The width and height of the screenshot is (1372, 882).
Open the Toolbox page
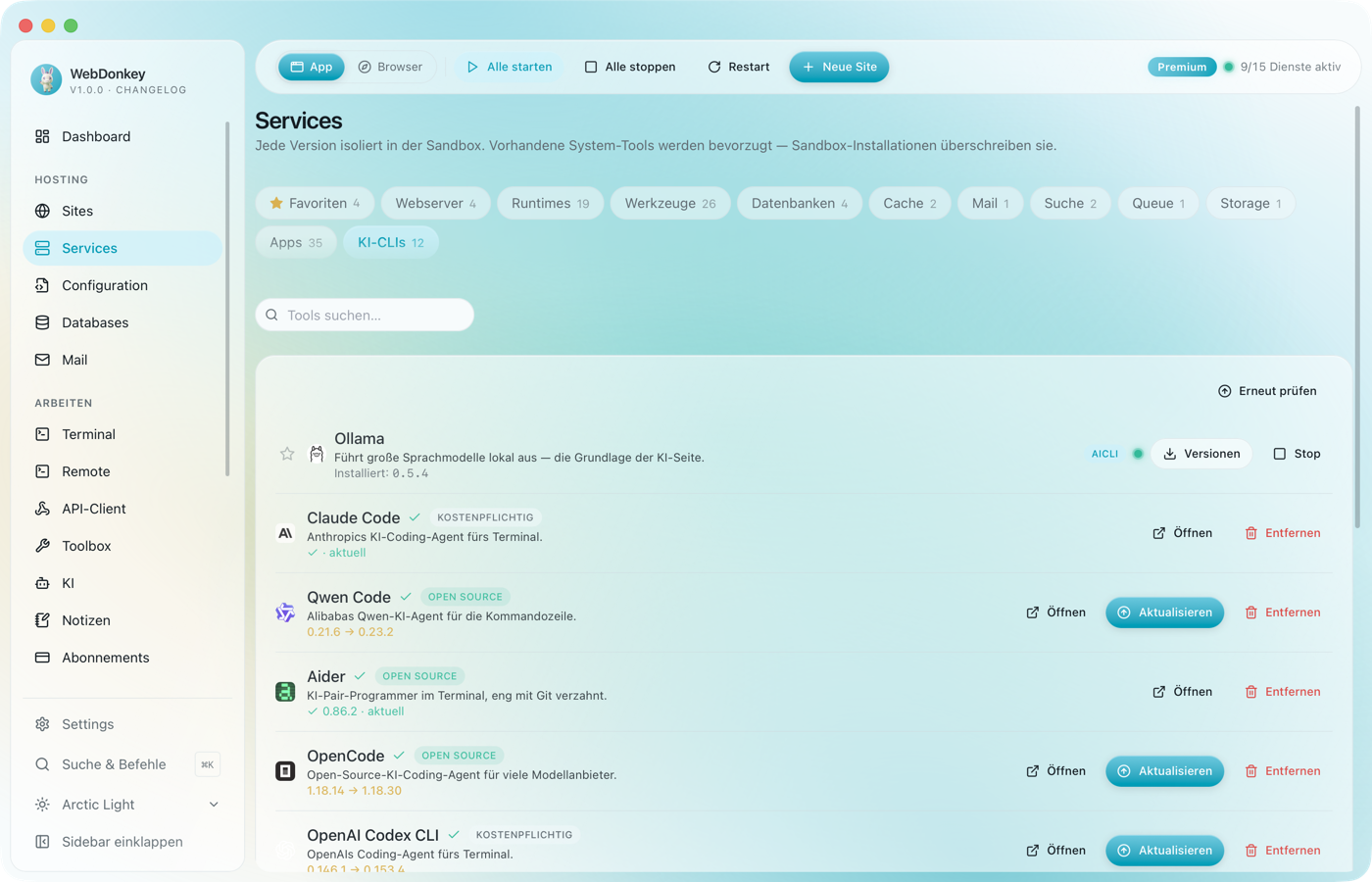click(123, 546)
